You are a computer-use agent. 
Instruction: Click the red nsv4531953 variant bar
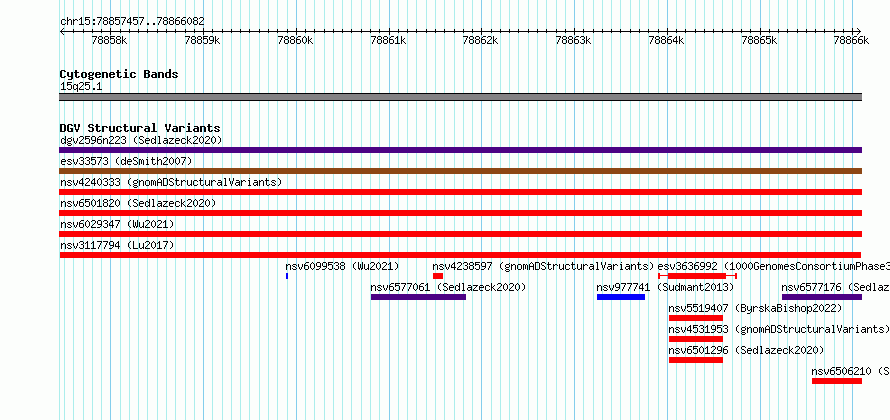pos(696,339)
